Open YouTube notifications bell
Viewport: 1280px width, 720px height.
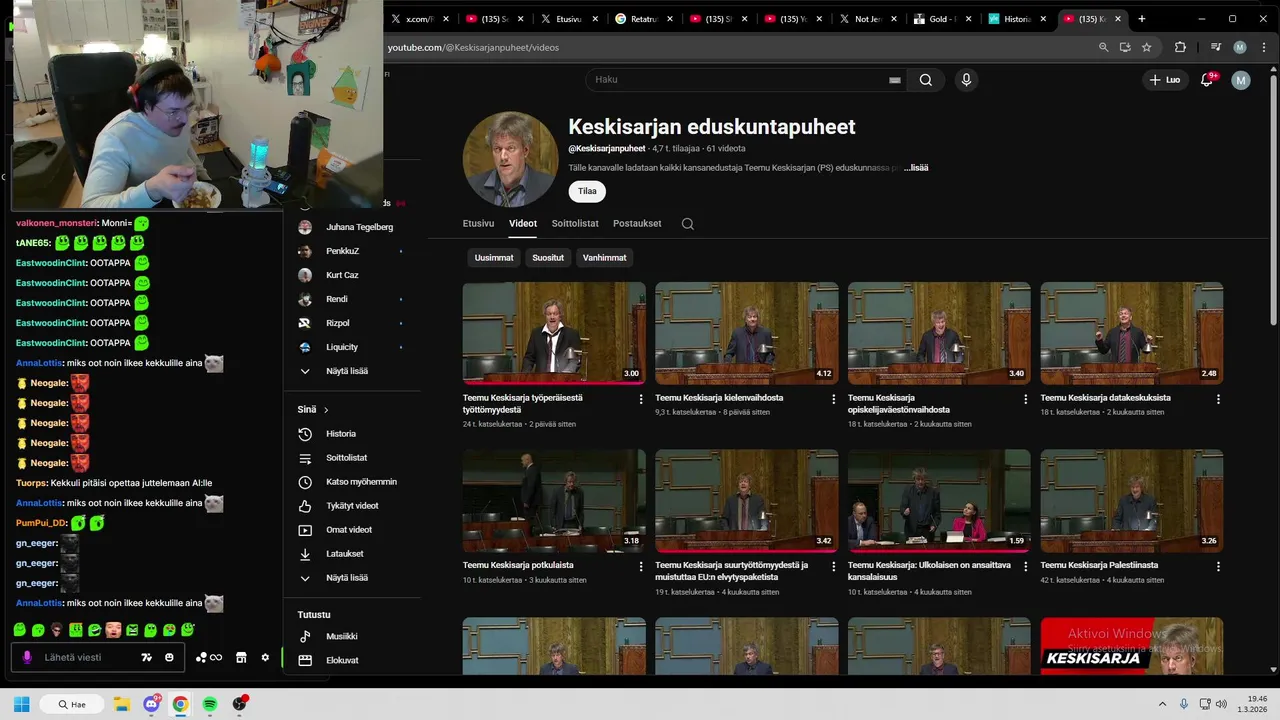(1207, 80)
